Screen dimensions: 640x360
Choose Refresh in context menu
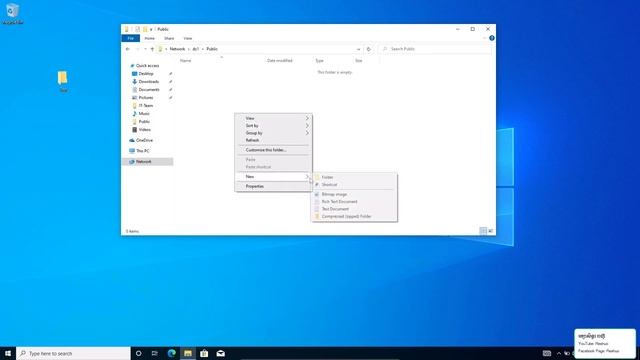coord(273,140)
